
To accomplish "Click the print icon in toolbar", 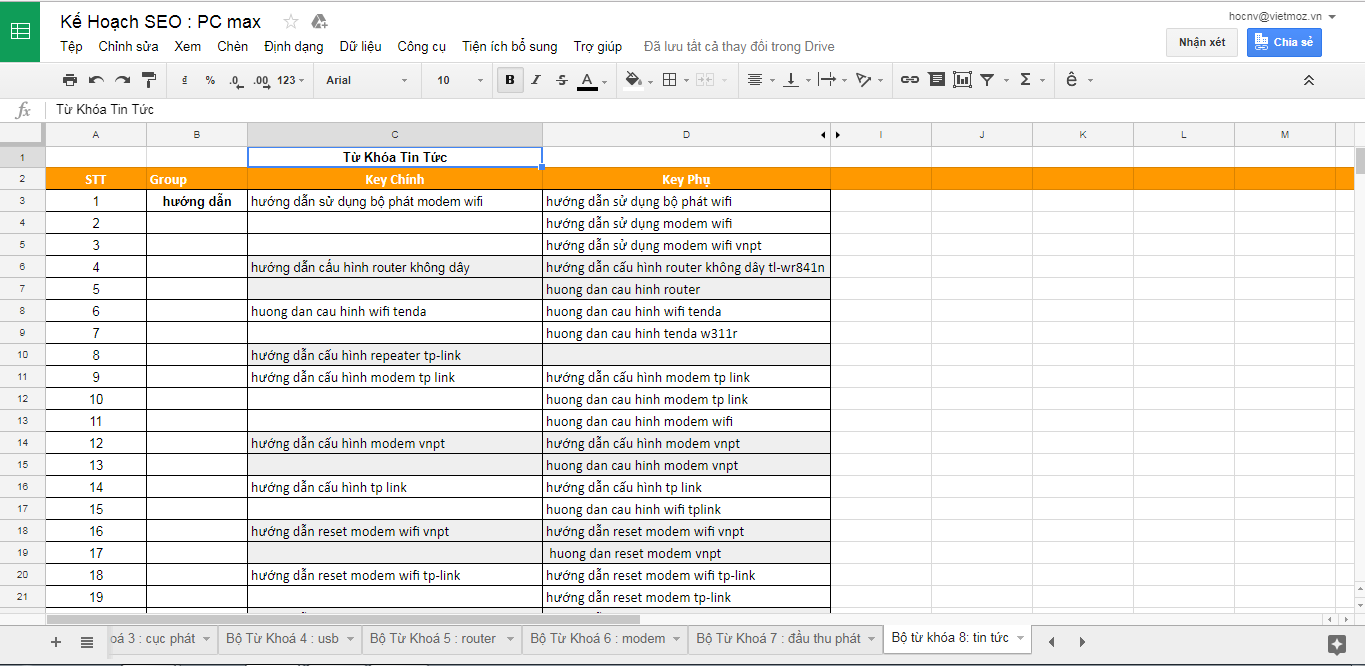I will click(69, 80).
